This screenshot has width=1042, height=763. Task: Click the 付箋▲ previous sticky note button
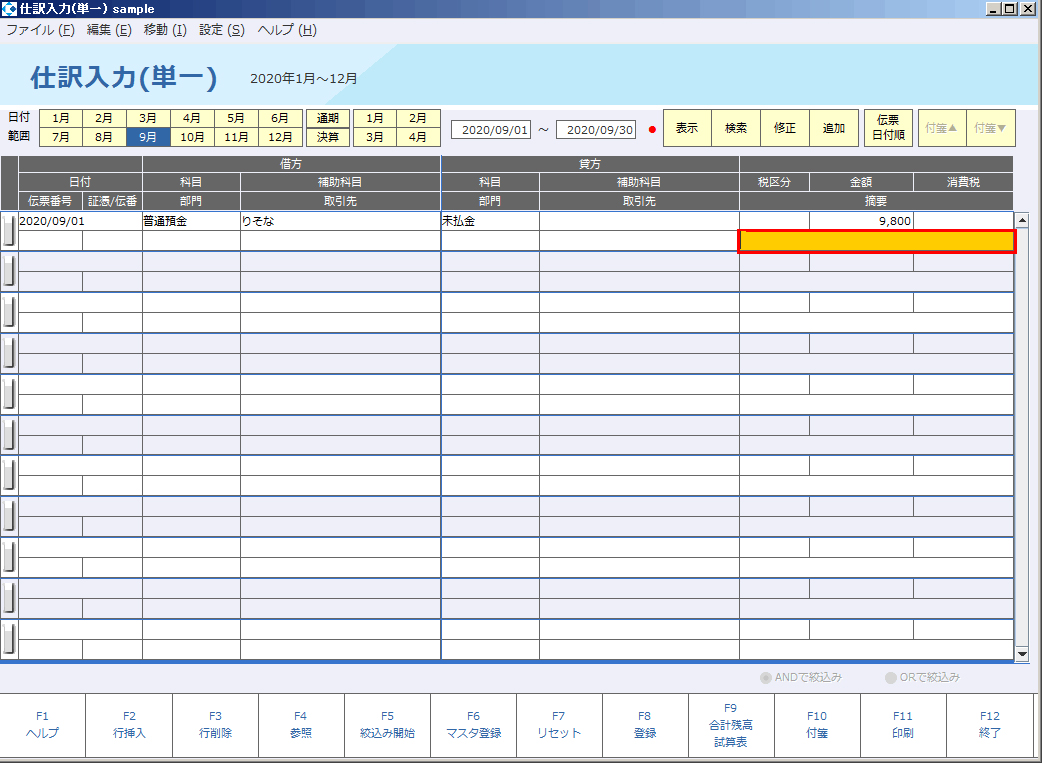(942, 128)
